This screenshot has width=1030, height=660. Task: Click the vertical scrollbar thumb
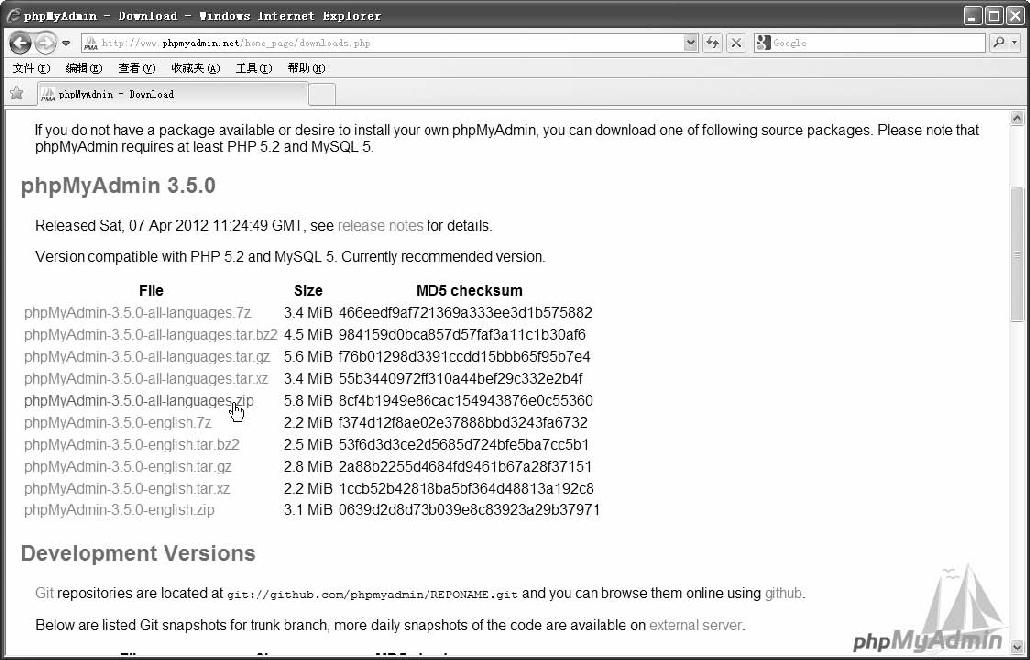1017,255
